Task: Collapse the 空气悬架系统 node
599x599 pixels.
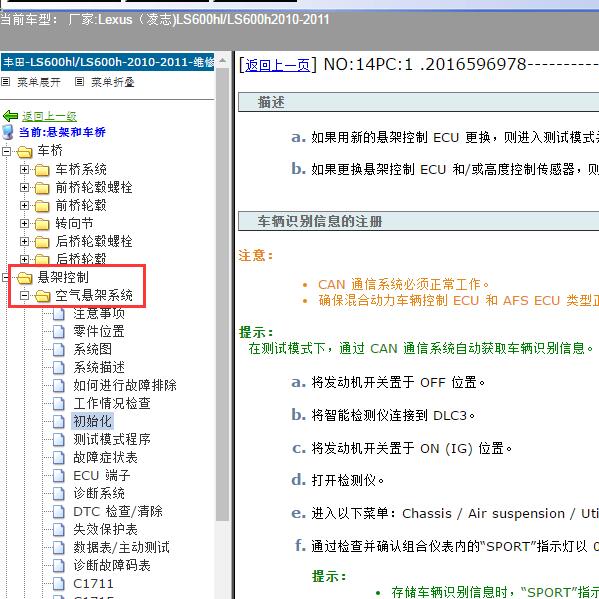Action: [x=24, y=295]
